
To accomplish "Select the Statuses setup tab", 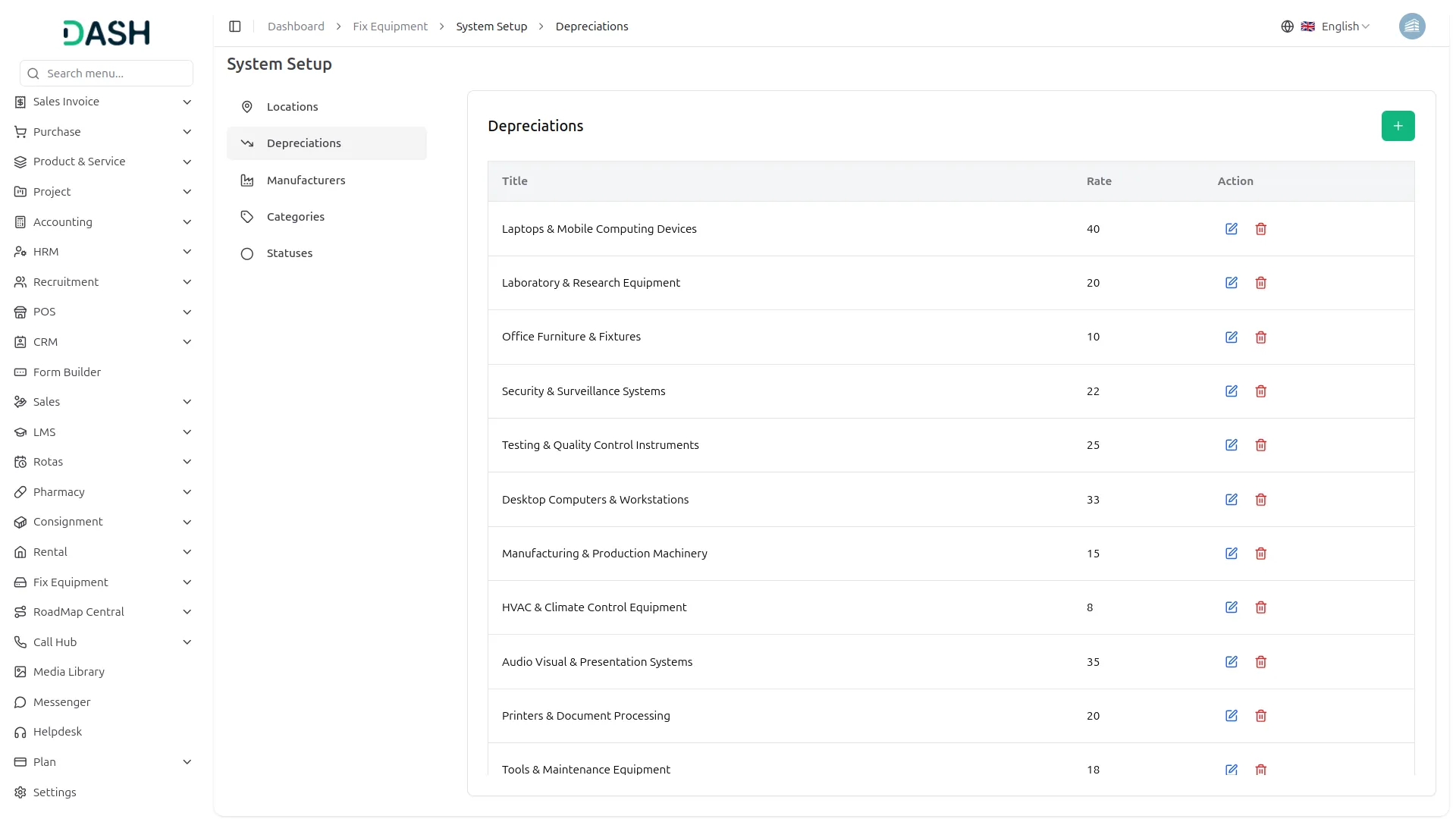I will [x=289, y=253].
